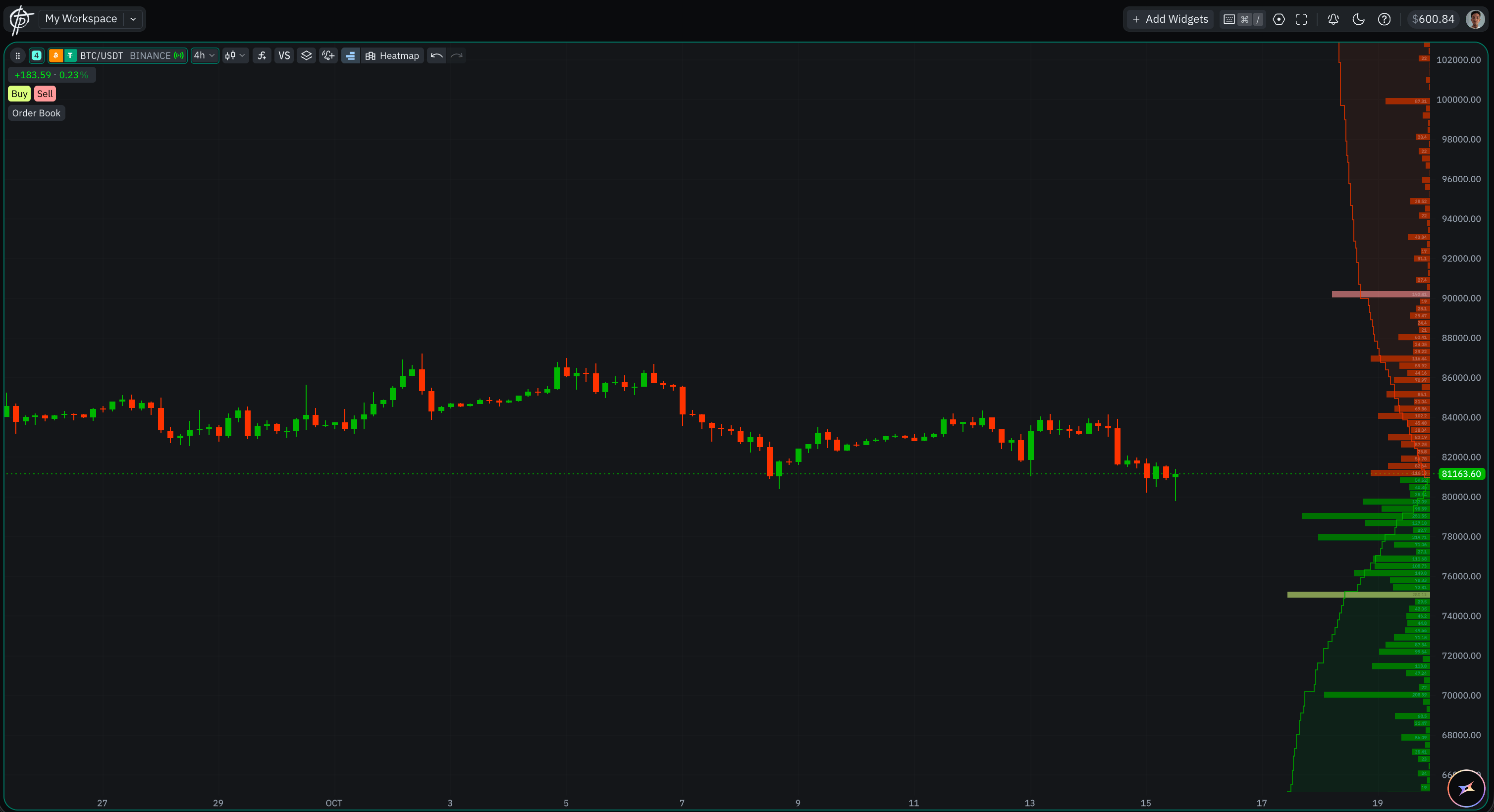
Task: Click the VS compare symbols button
Action: (284, 55)
